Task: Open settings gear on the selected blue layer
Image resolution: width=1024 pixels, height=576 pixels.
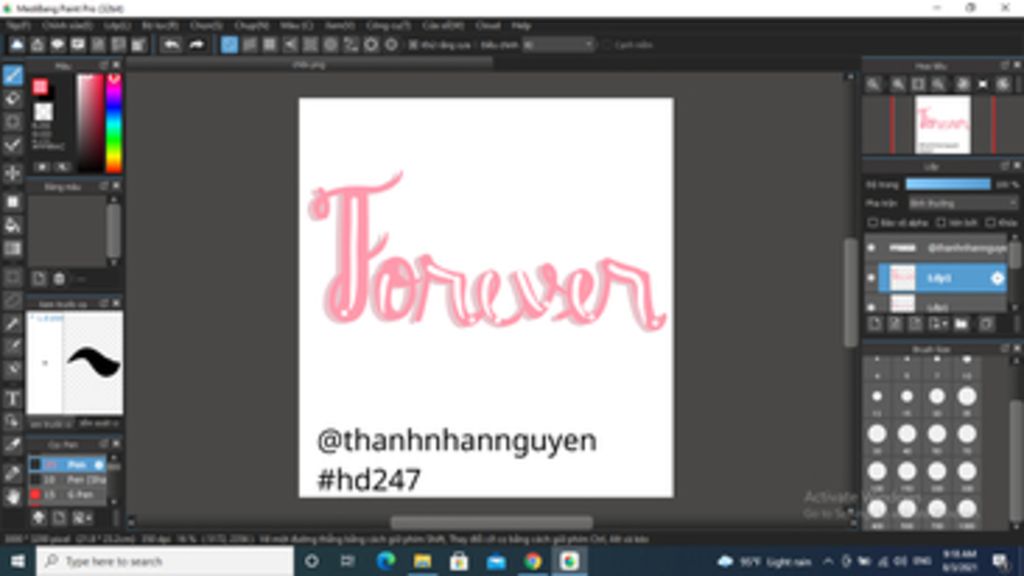Action: pos(997,278)
